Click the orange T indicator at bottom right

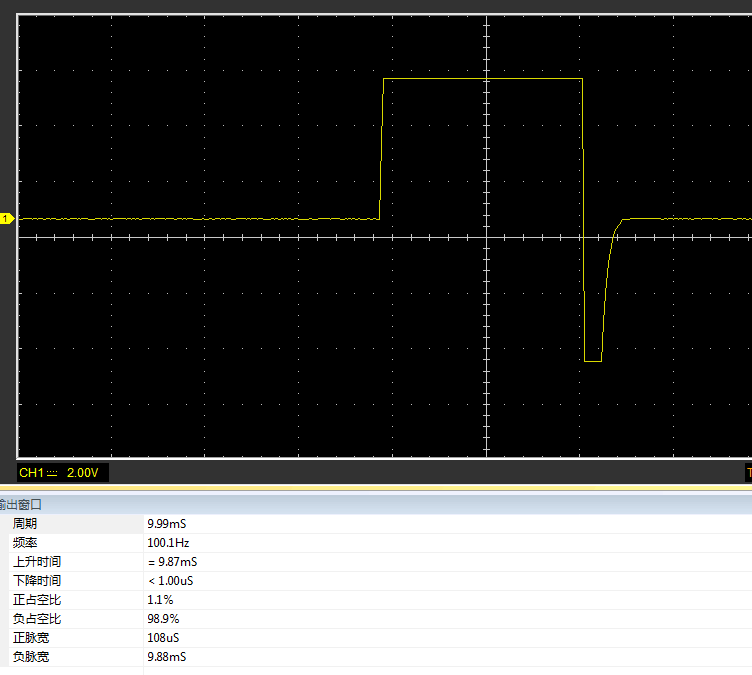(747, 472)
